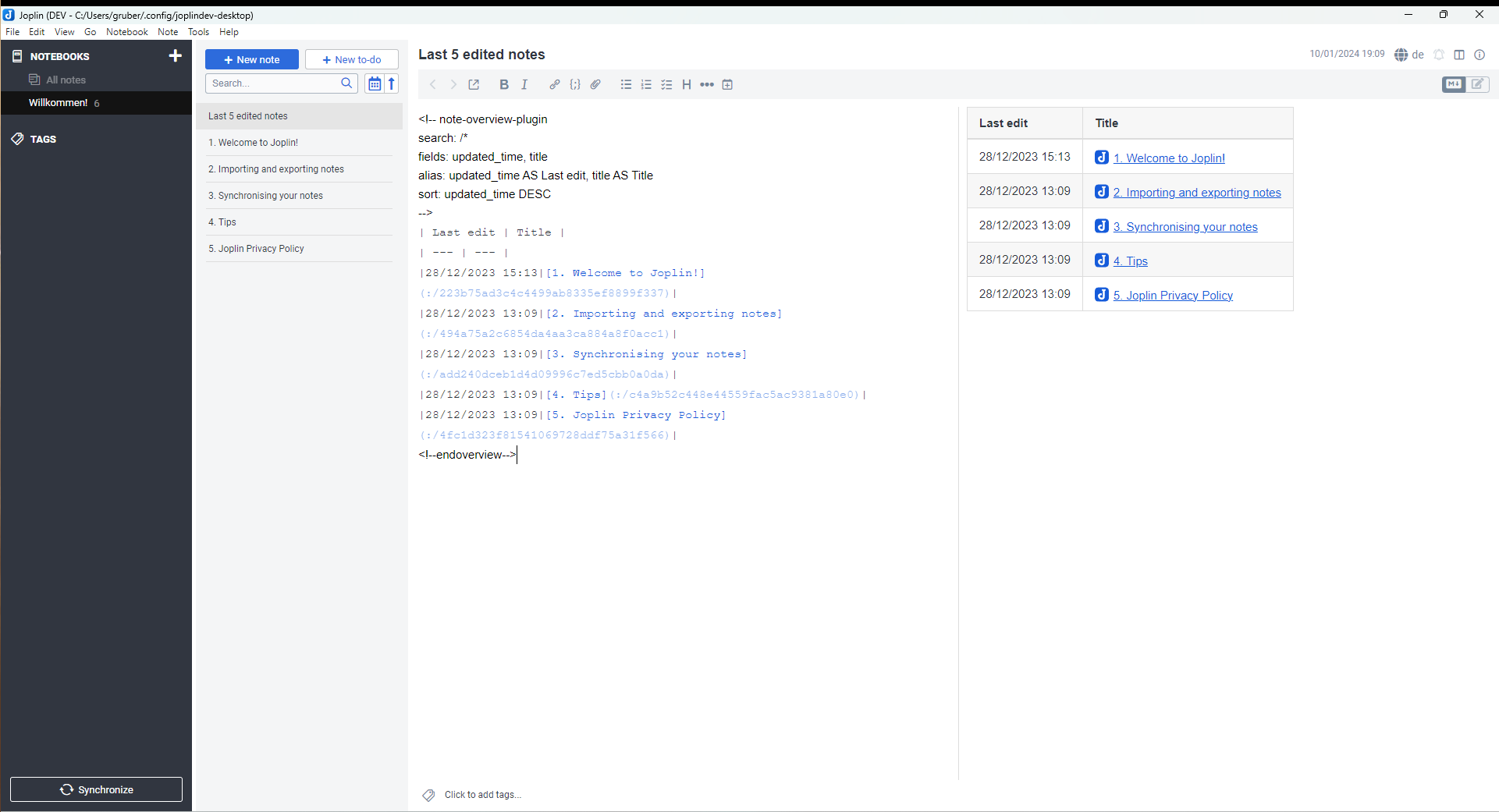The width and height of the screenshot is (1499, 812).
Task: Open '2. Importing and exporting notes' preview link
Action: [1197, 193]
